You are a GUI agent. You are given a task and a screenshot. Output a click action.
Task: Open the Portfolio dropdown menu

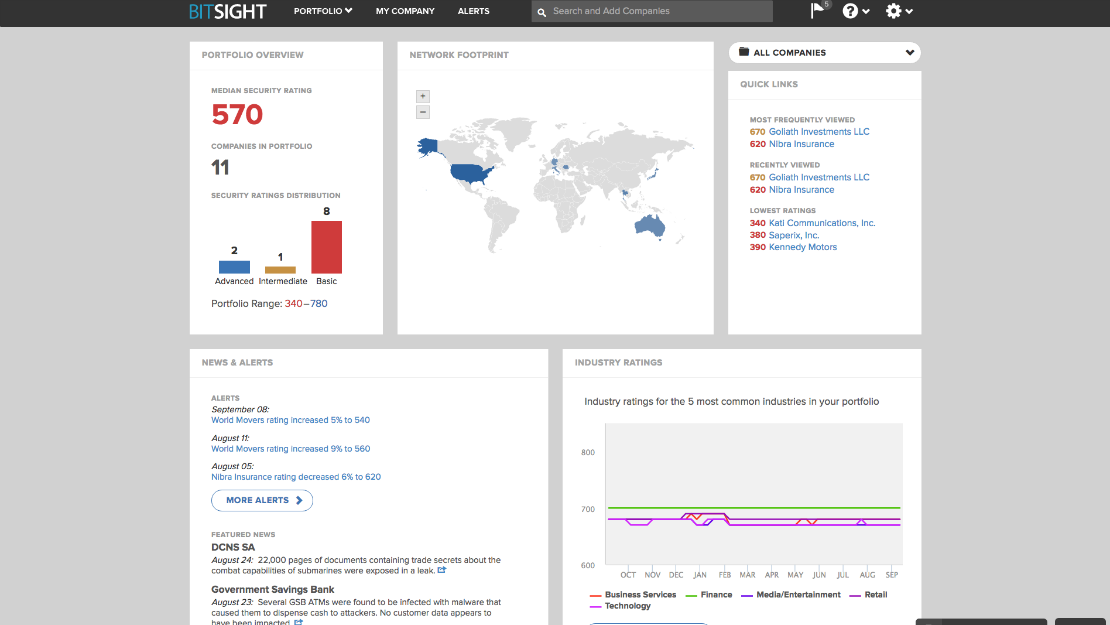click(x=323, y=11)
